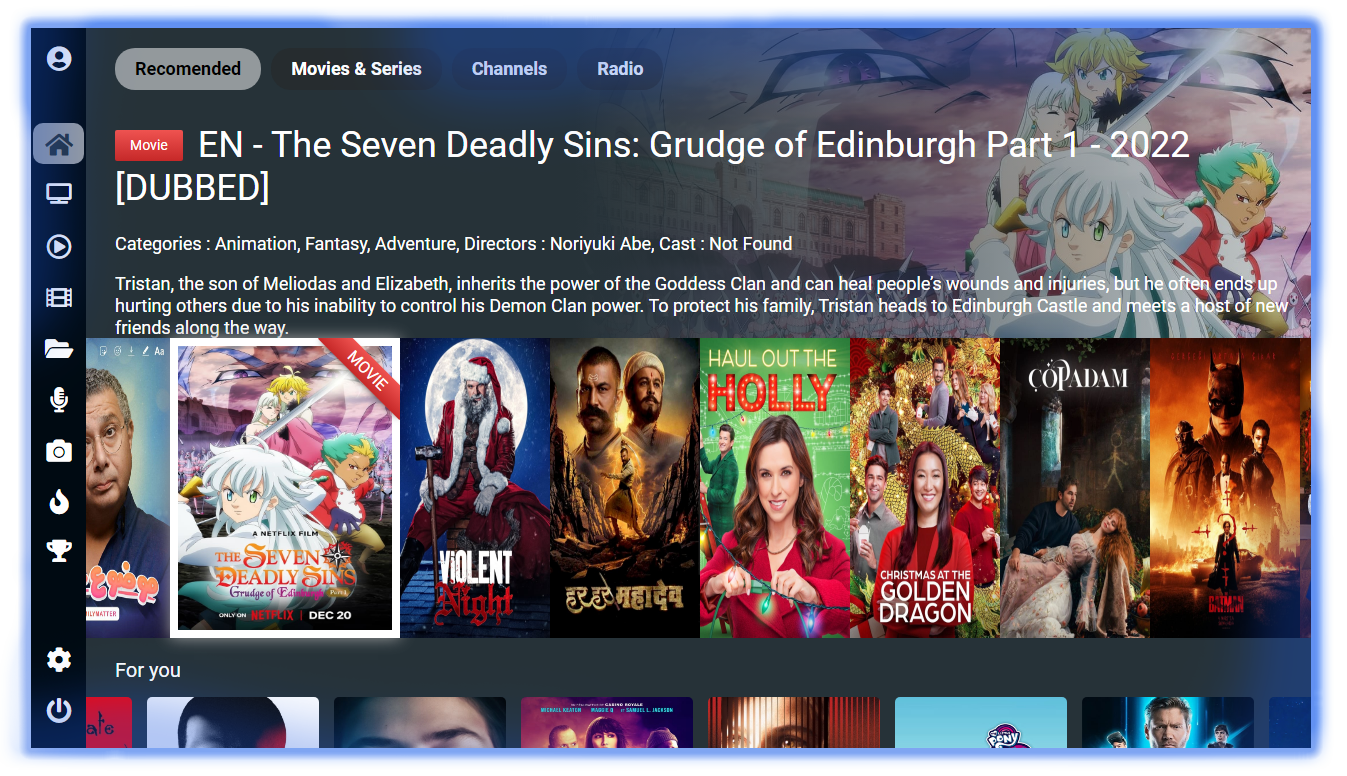The height and width of the screenshot is (776, 1347).
Task: Click the open folder icon
Action: [x=59, y=349]
